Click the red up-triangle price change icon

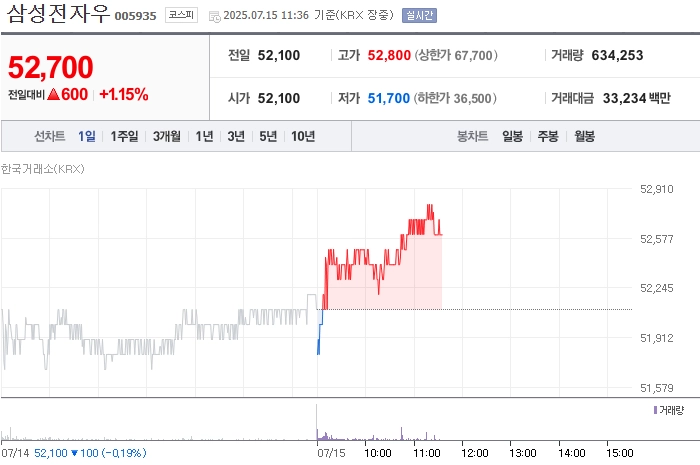point(53,95)
